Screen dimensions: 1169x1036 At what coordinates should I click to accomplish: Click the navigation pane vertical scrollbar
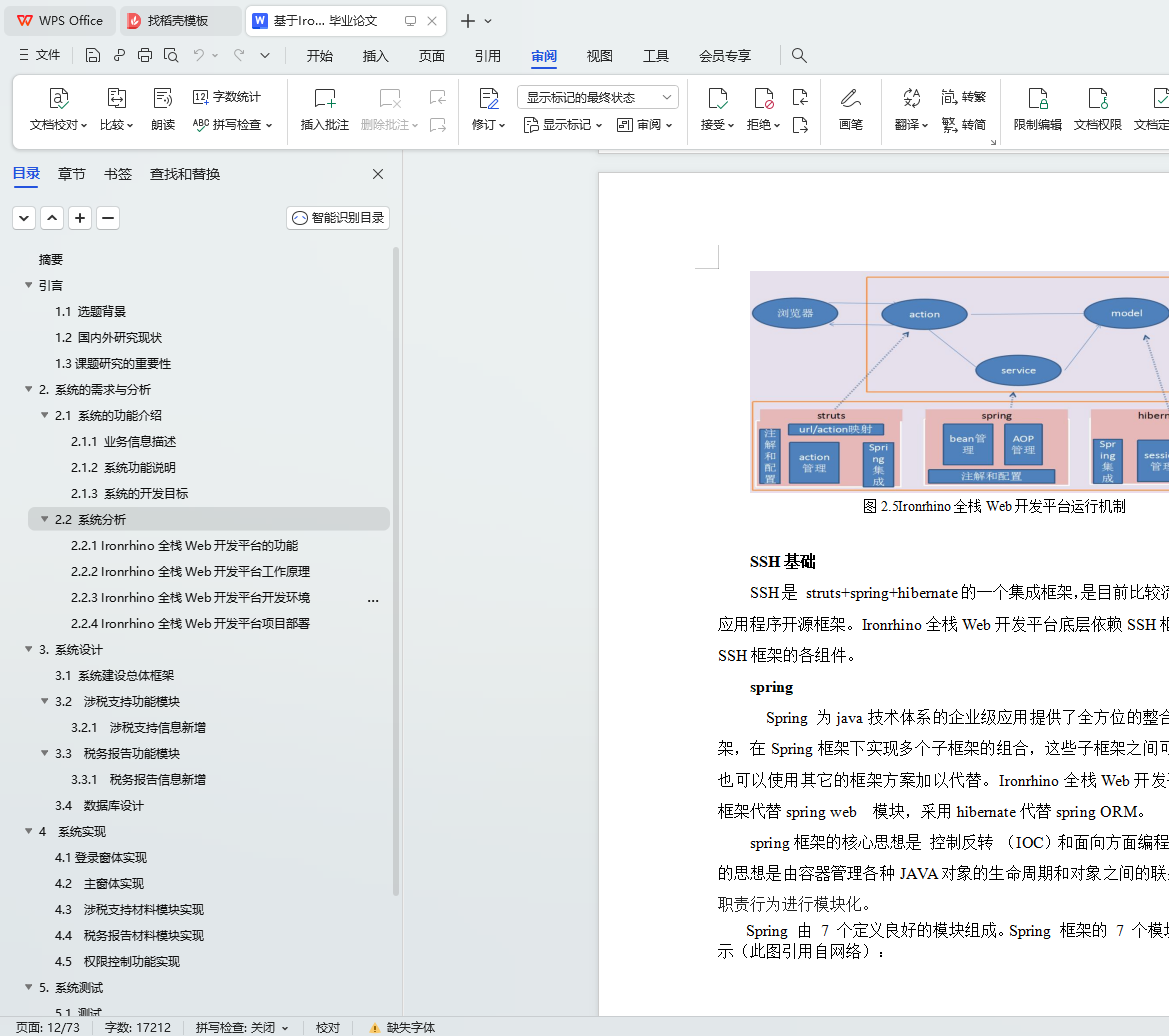point(396,570)
